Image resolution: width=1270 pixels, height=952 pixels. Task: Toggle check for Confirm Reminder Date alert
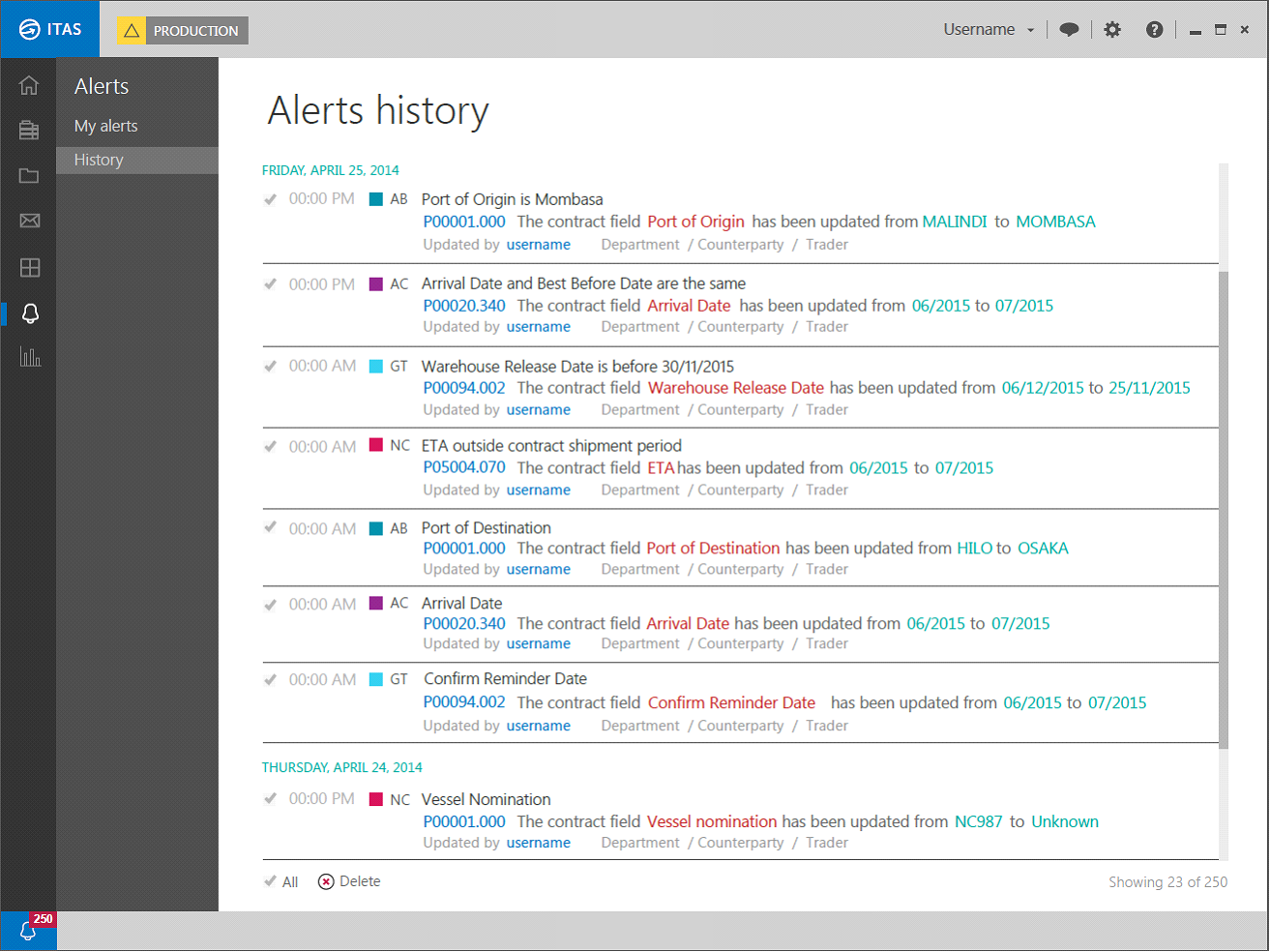coord(270,680)
